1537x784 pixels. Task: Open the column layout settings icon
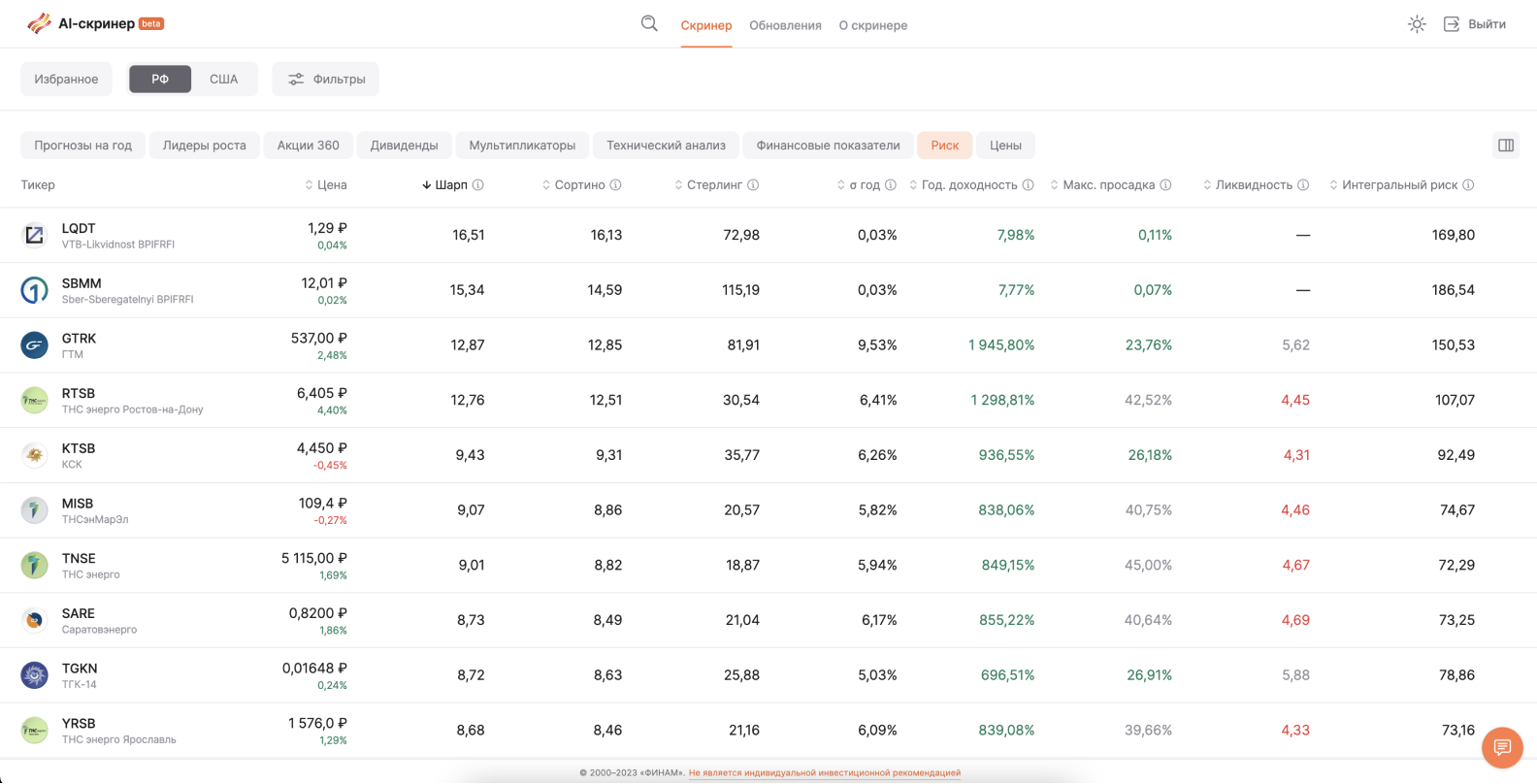1506,146
